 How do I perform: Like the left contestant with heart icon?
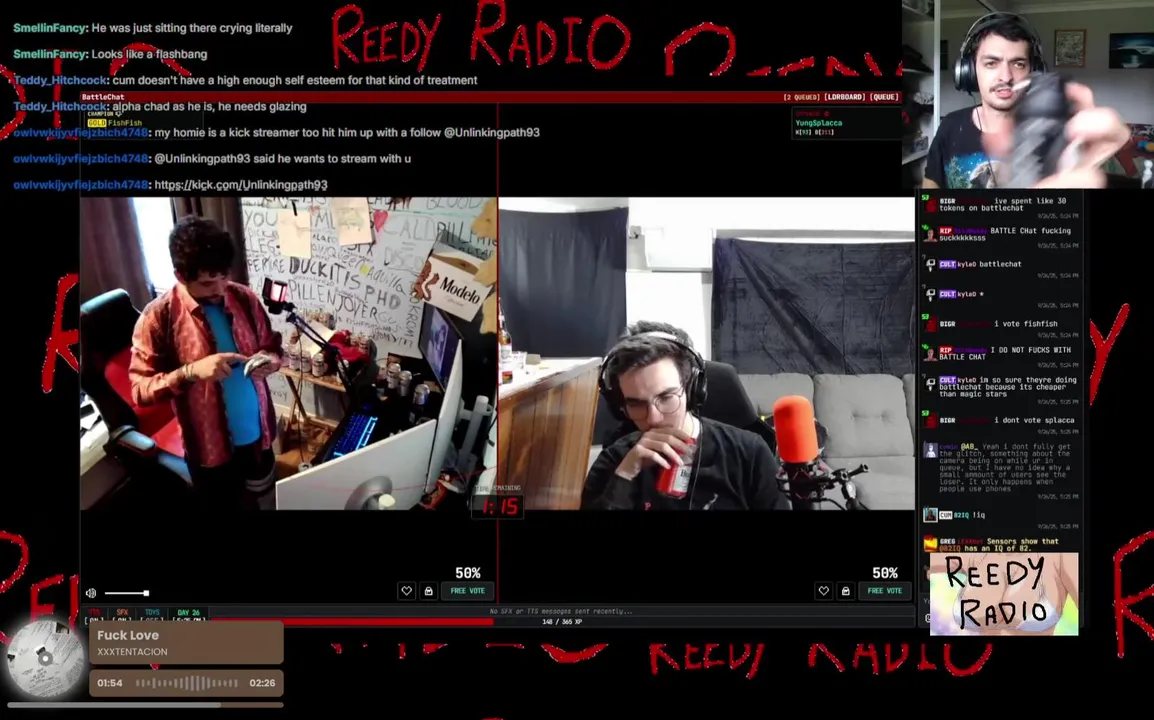(406, 590)
